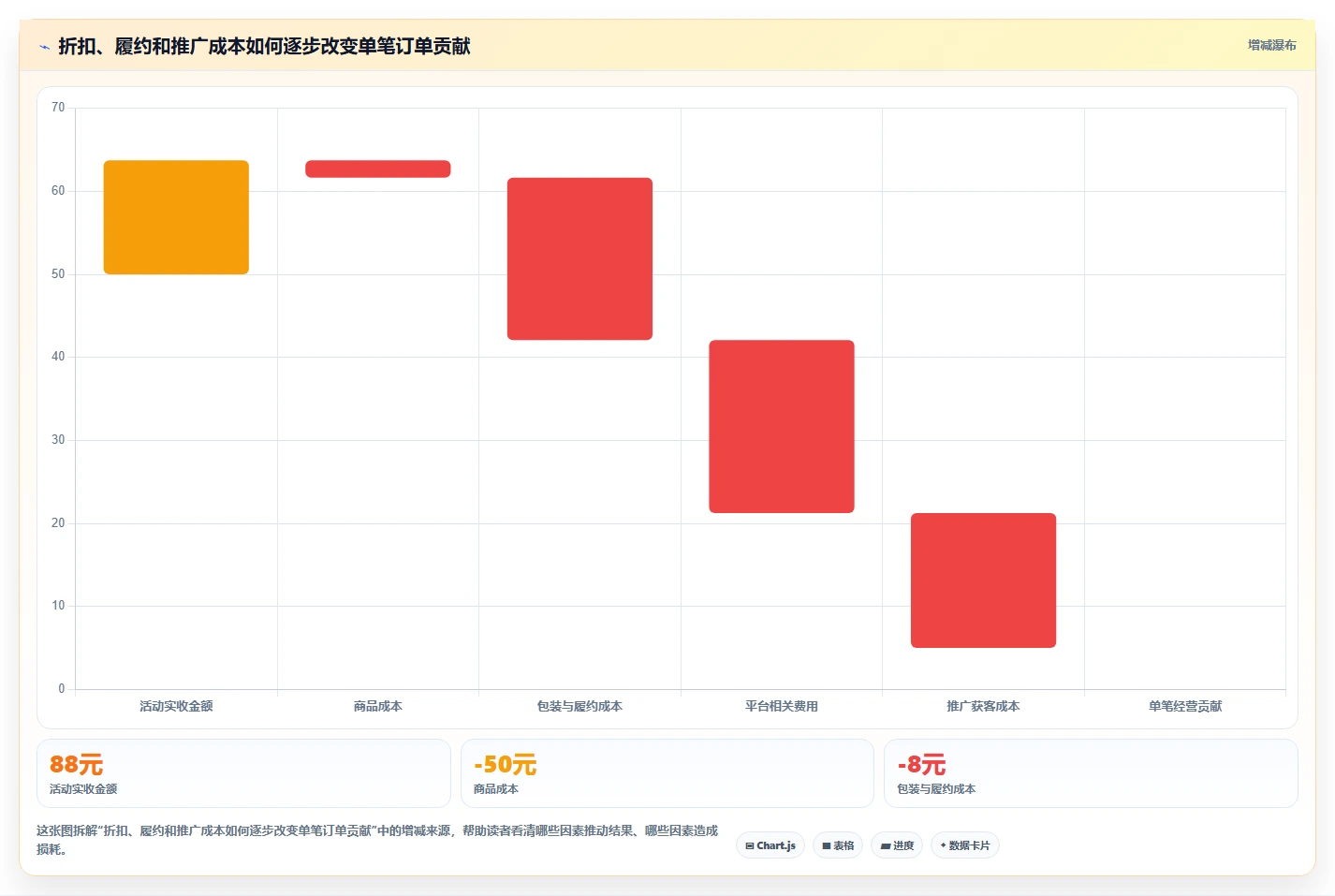Select the red 平台相关费用 bar
This screenshot has height=896, width=1335.
(782, 426)
